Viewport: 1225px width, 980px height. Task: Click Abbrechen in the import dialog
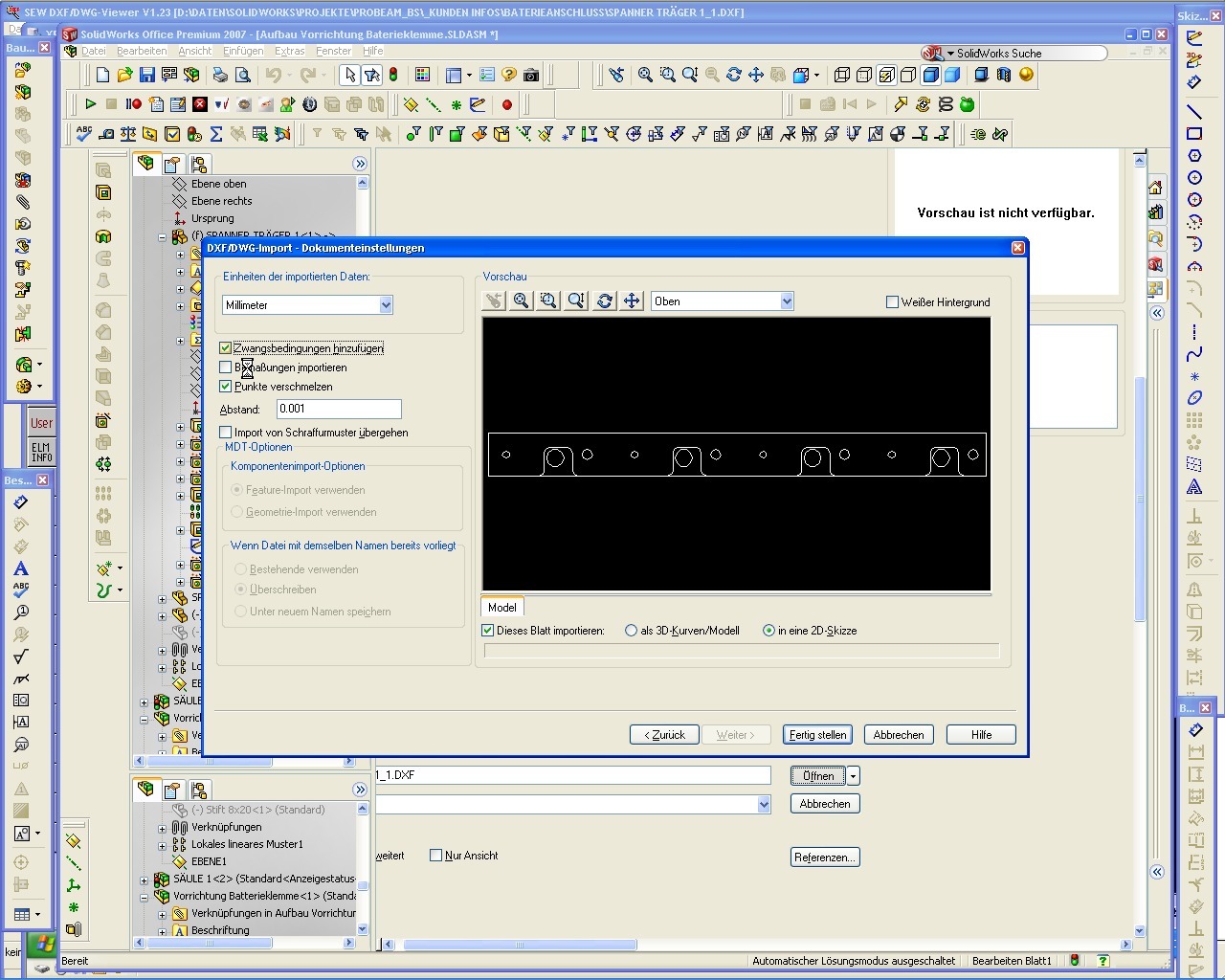899,735
